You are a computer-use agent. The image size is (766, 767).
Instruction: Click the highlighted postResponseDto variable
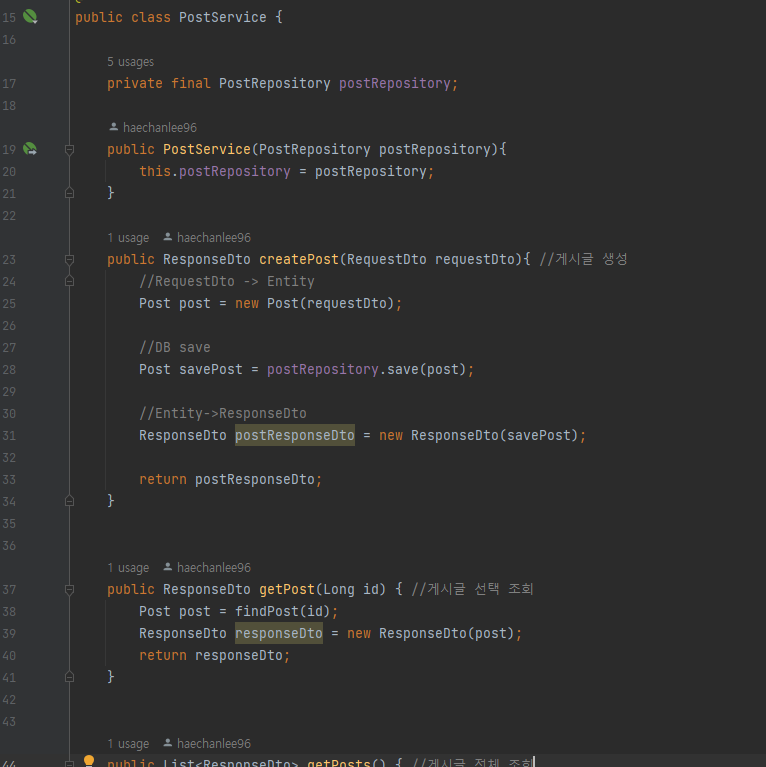pos(295,435)
